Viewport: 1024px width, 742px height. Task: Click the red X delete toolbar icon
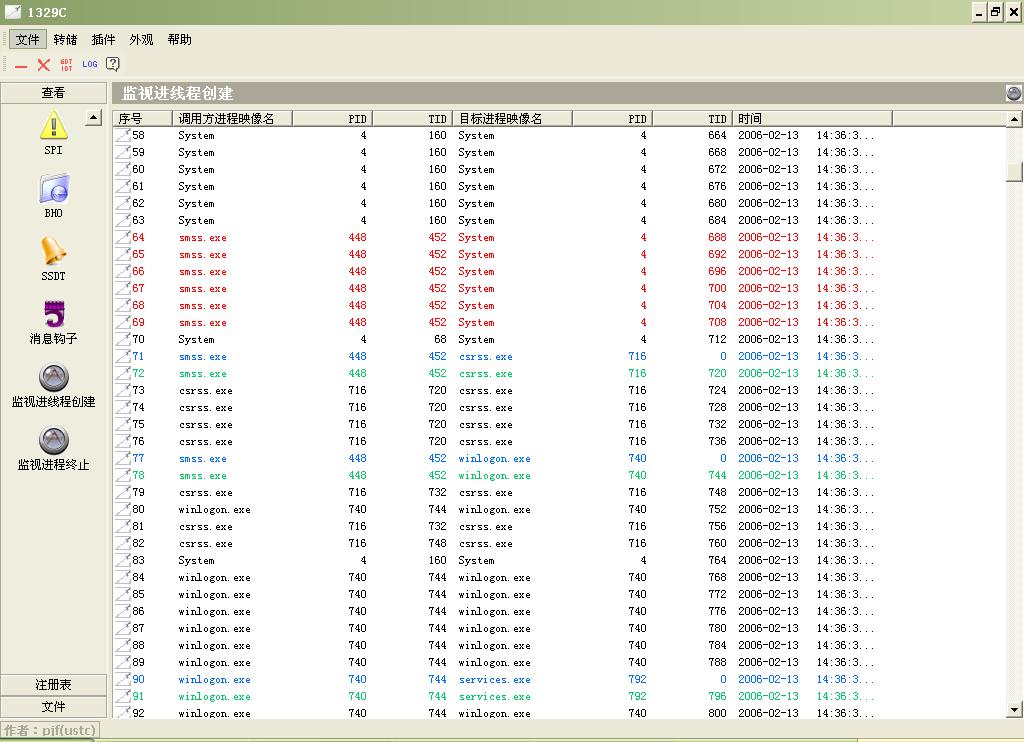(44, 65)
